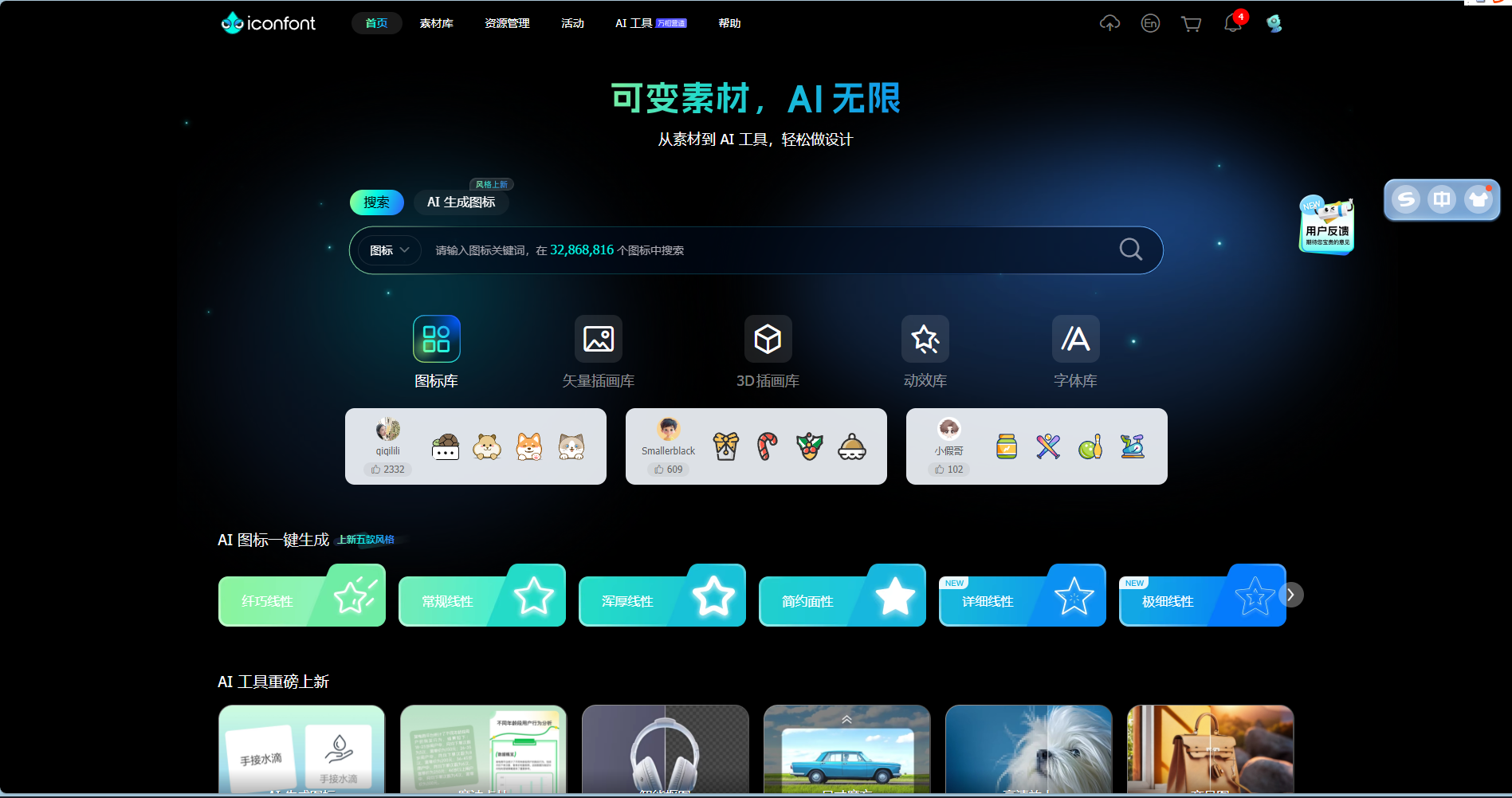The height and width of the screenshot is (798, 1512).
Task: Click the 动效库 sparkle icon
Action: point(924,338)
